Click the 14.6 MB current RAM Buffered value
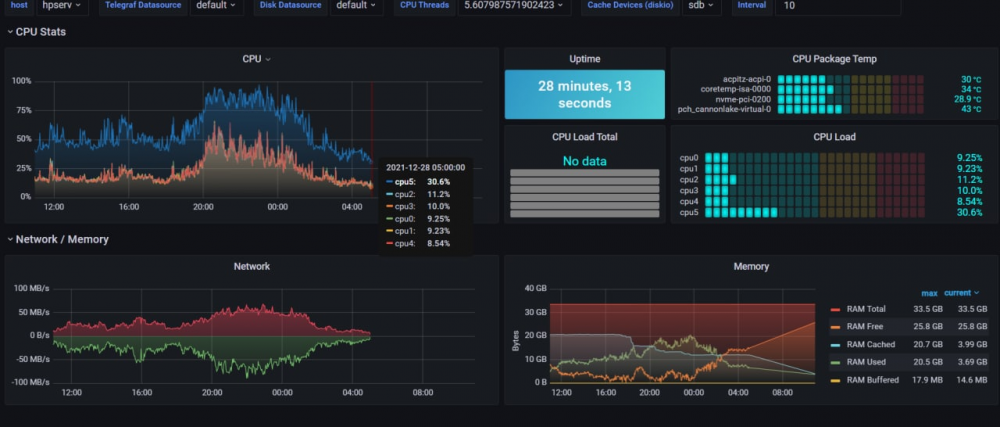 (x=970, y=380)
